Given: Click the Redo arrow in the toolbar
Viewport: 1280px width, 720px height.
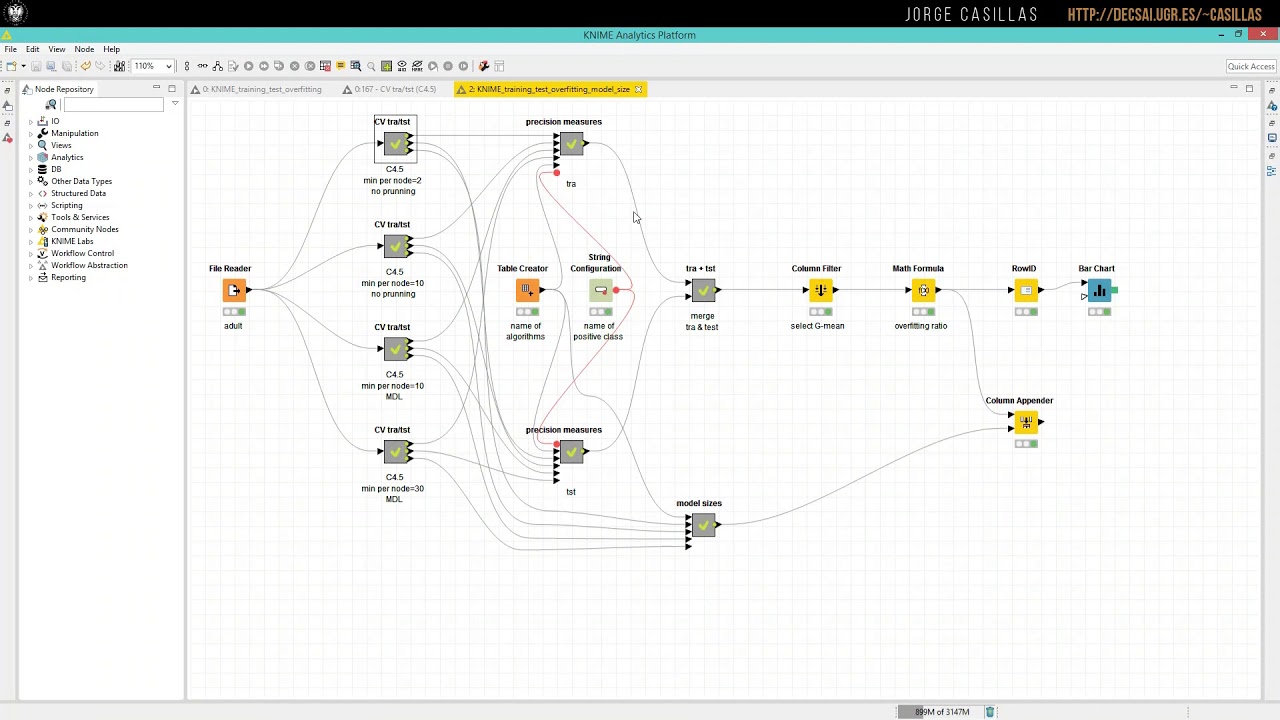Looking at the screenshot, I should [100, 66].
